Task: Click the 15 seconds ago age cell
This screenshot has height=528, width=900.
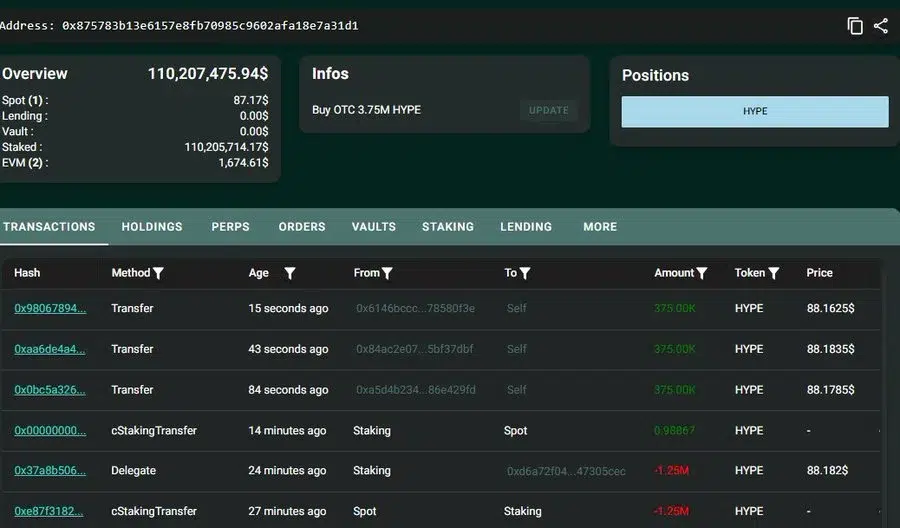Action: (288, 308)
